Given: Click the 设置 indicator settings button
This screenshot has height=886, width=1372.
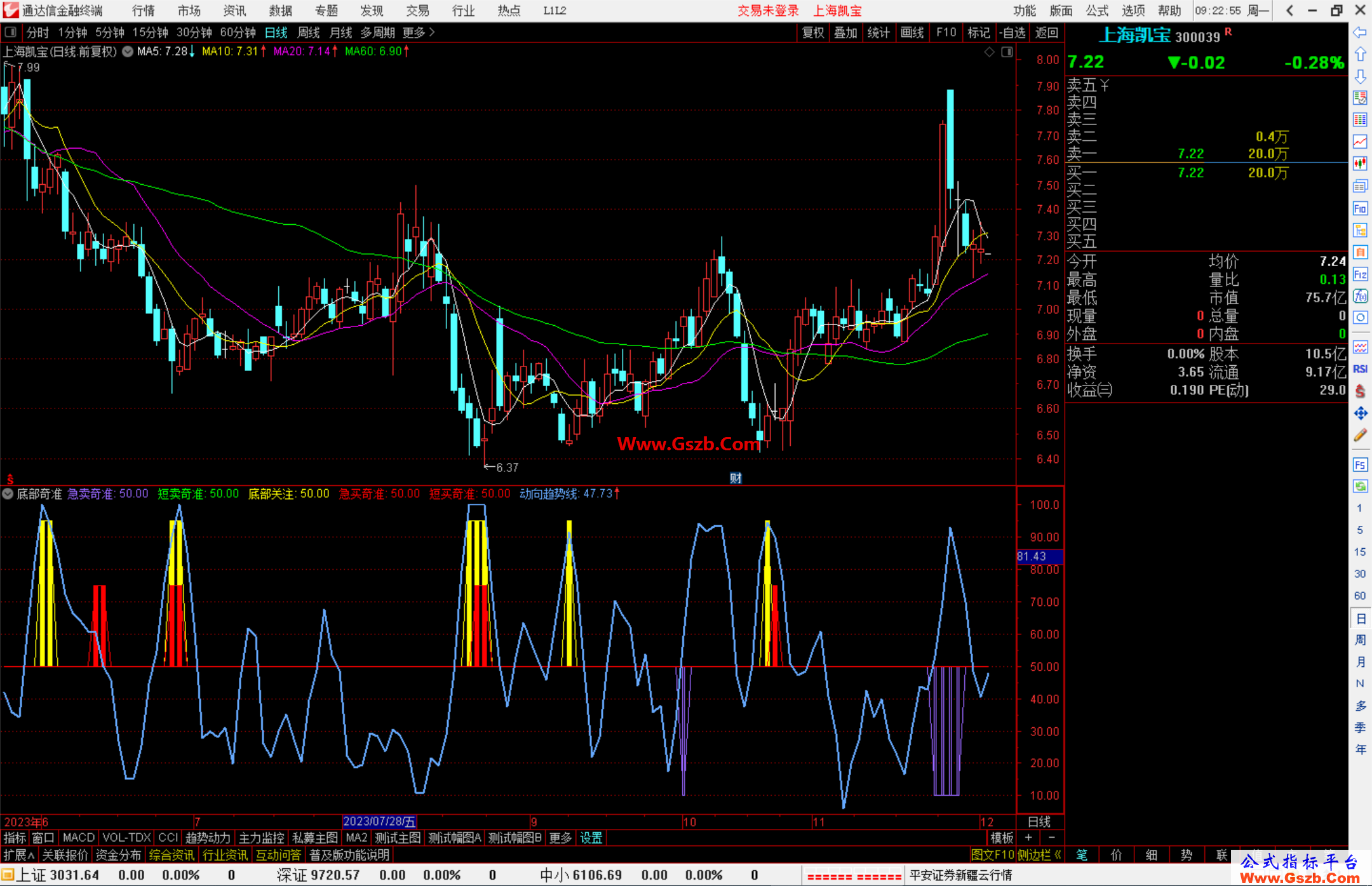Looking at the screenshot, I should click(591, 838).
